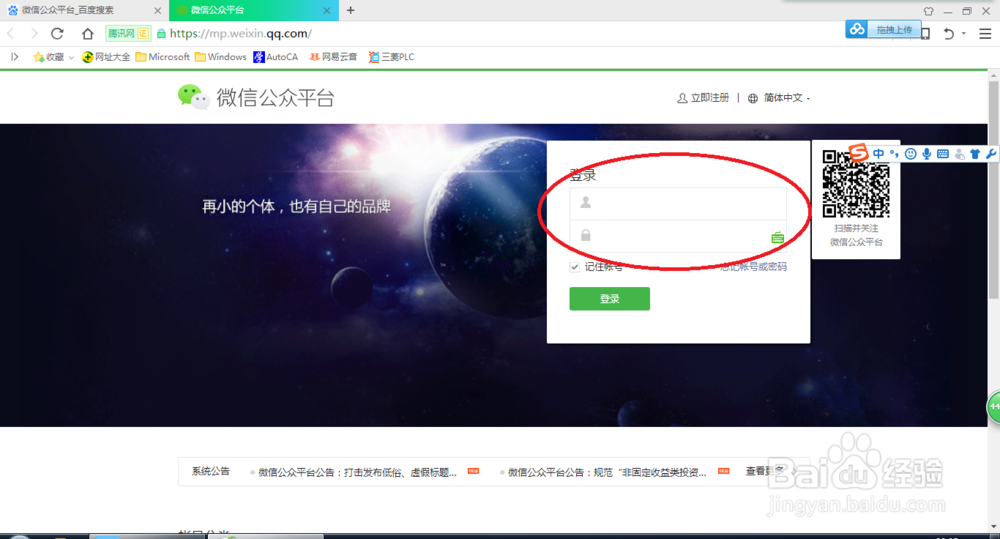Open announcement 规范非固定收益类投资
The height and width of the screenshot is (539, 1000).
coord(607,472)
